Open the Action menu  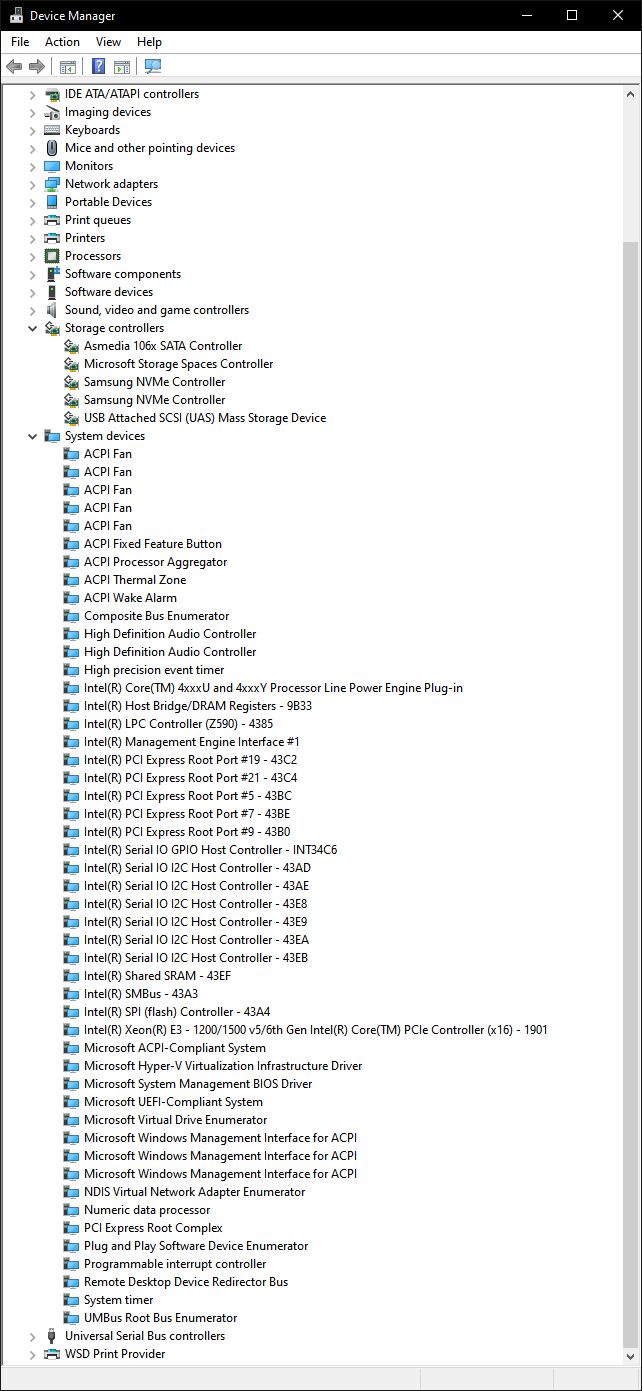coord(62,42)
